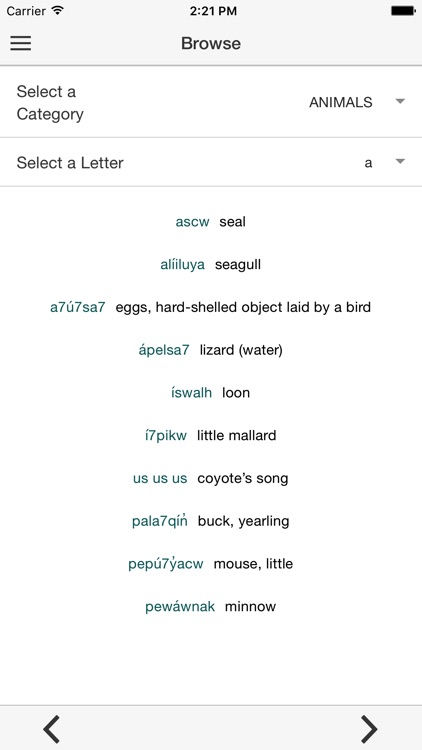Screen dimensions: 422x750
Task: Open the 'pewáwnak' minnow entry
Action: click(x=211, y=607)
